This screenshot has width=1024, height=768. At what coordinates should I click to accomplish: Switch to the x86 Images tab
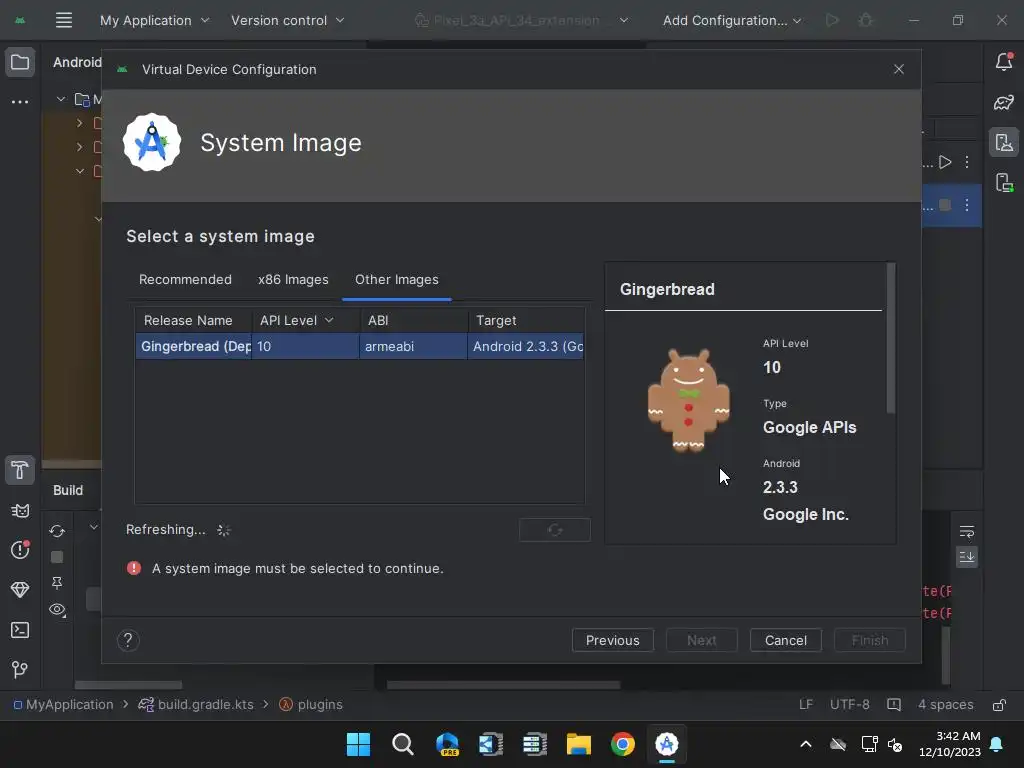(x=293, y=280)
